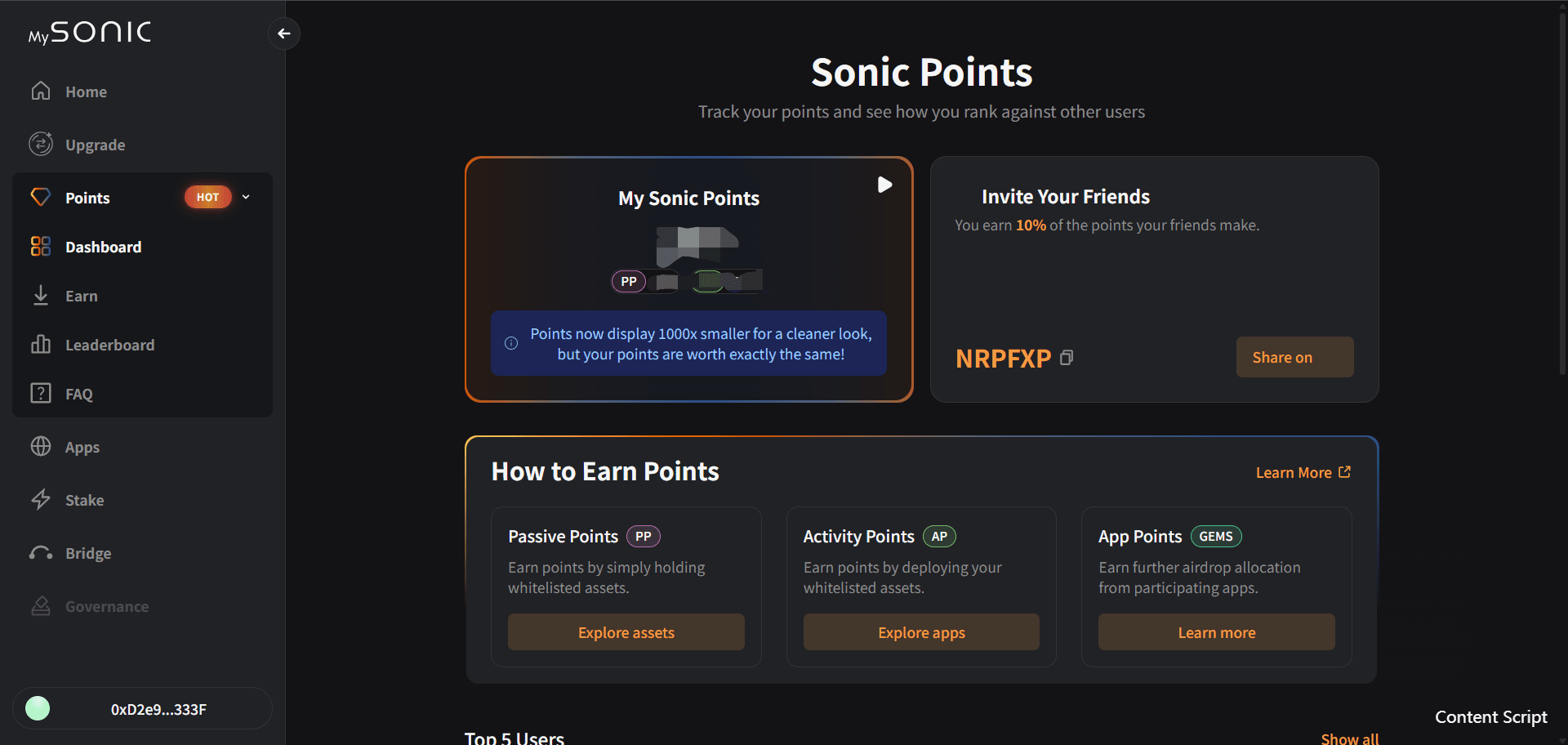1568x745 pixels.
Task: Open the Learn More external link
Action: 1303,473
